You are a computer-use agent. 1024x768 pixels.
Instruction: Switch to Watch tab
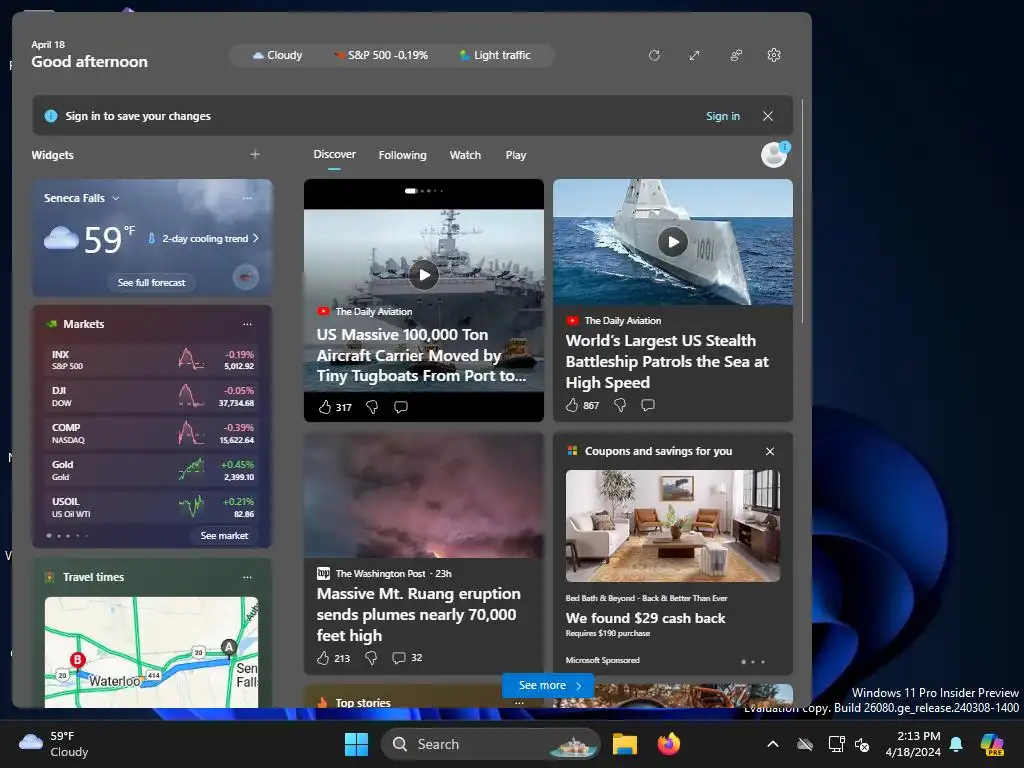point(465,155)
